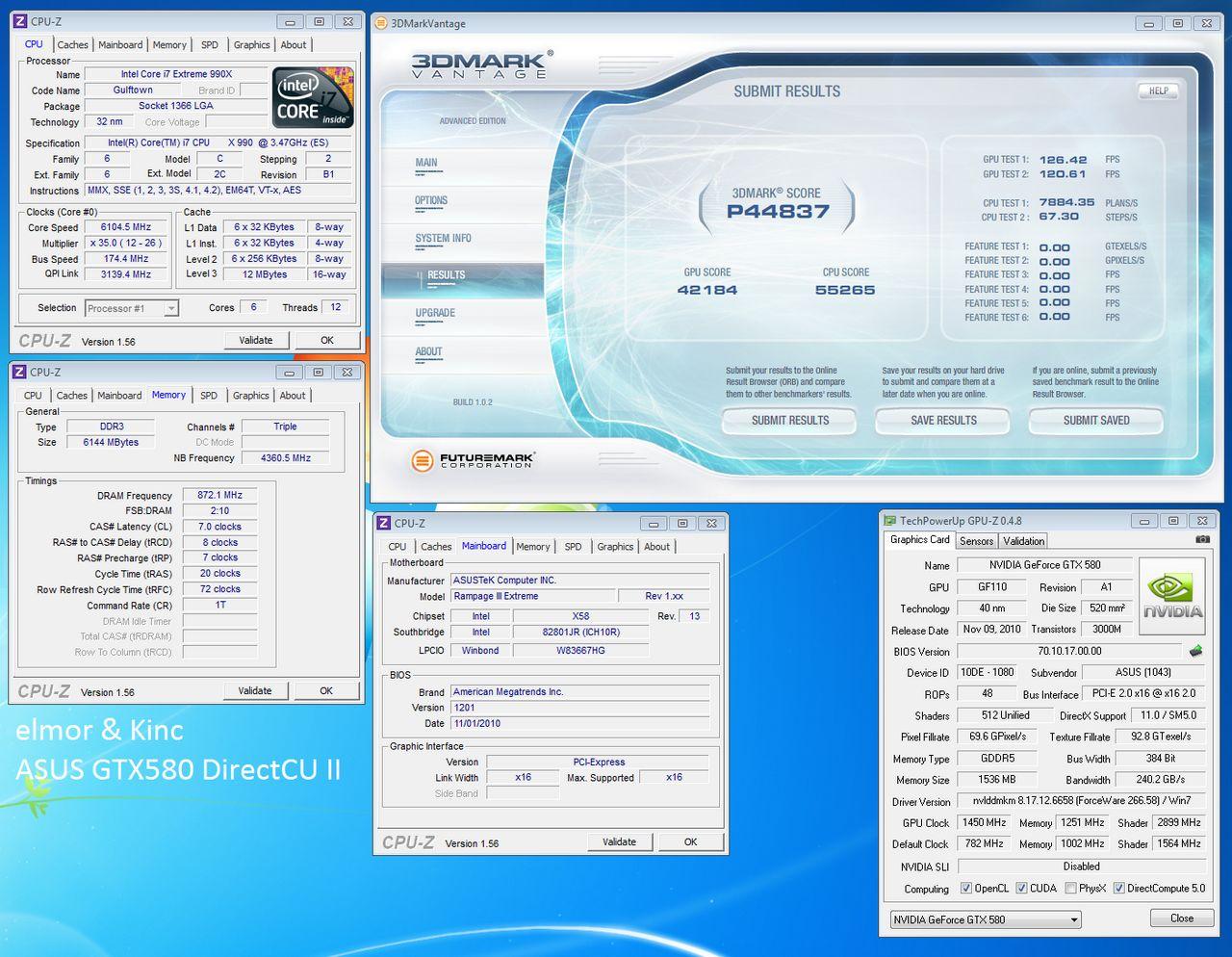The width and height of the screenshot is (1232, 957).
Task: Open the NVIDIA GeForce GTX 580 card dropdown
Action: [986, 919]
